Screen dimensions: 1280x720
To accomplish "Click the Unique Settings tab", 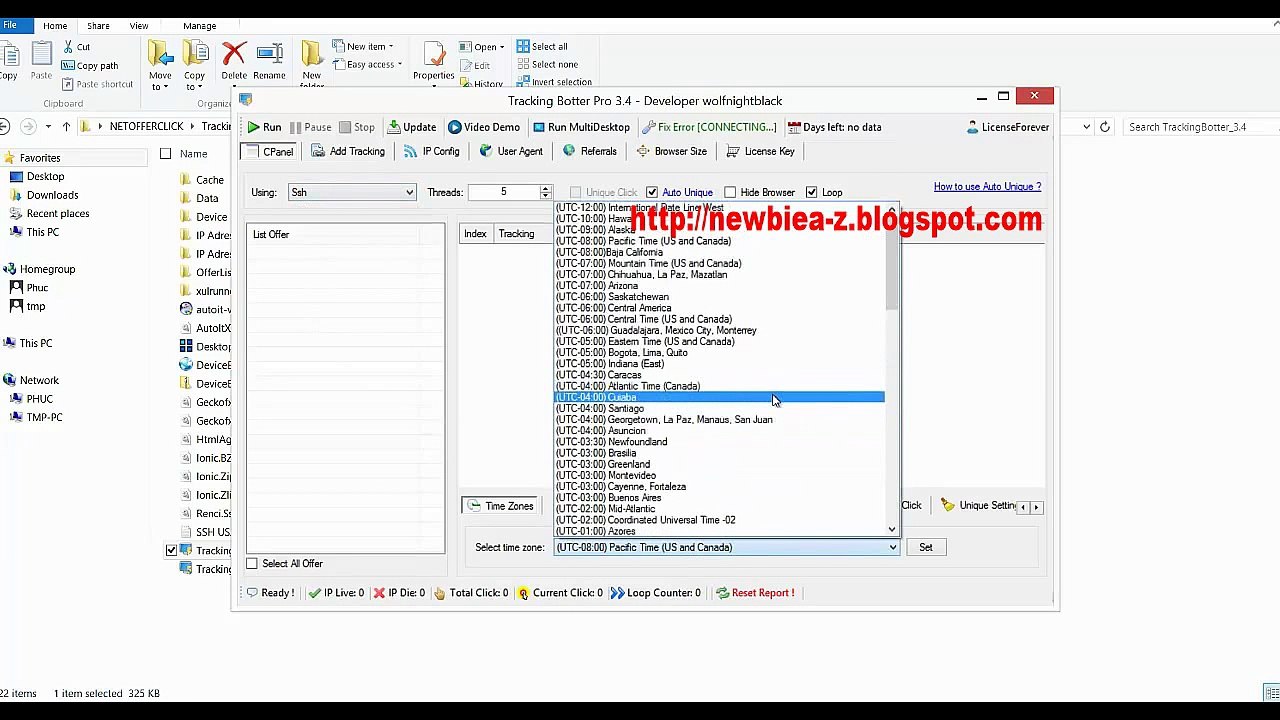I will tap(980, 506).
